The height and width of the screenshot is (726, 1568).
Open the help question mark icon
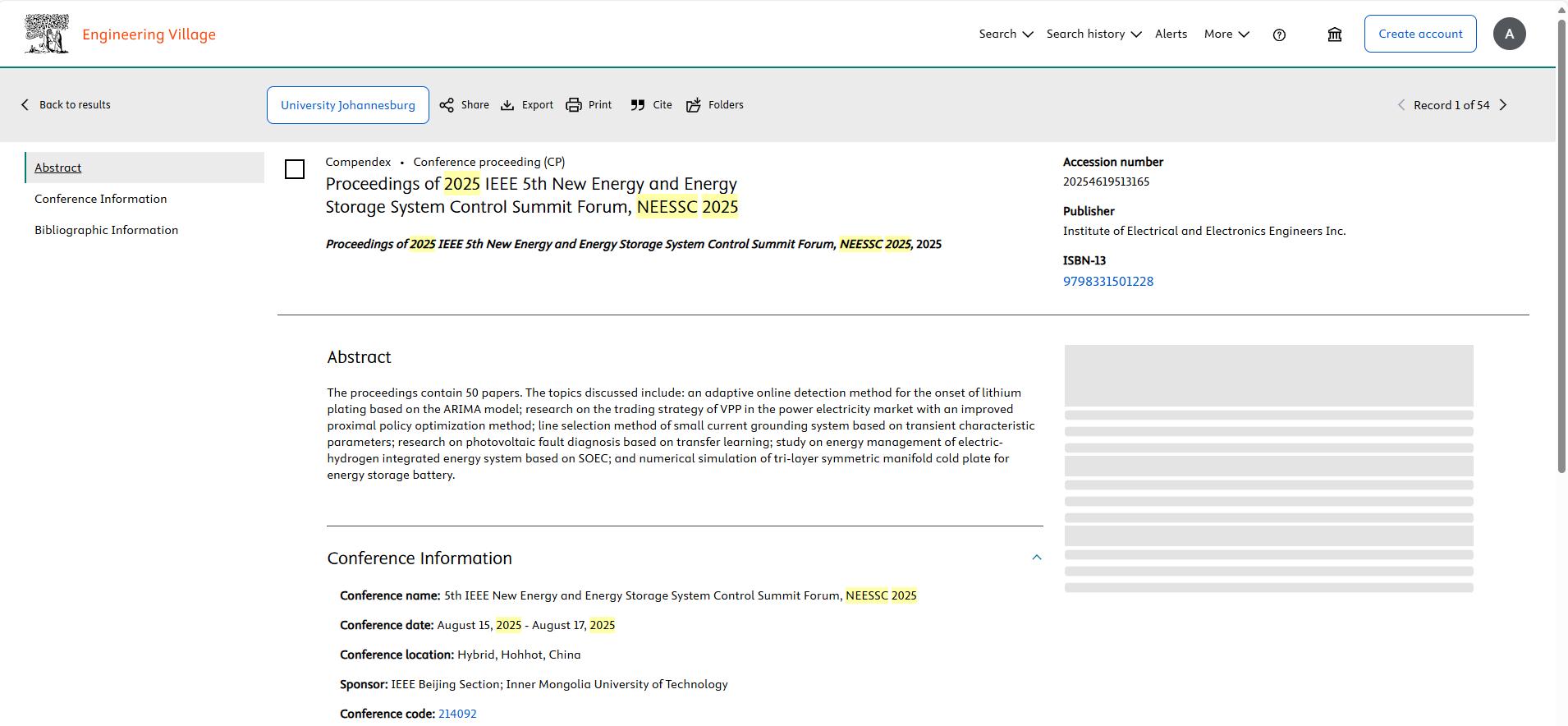(1279, 34)
